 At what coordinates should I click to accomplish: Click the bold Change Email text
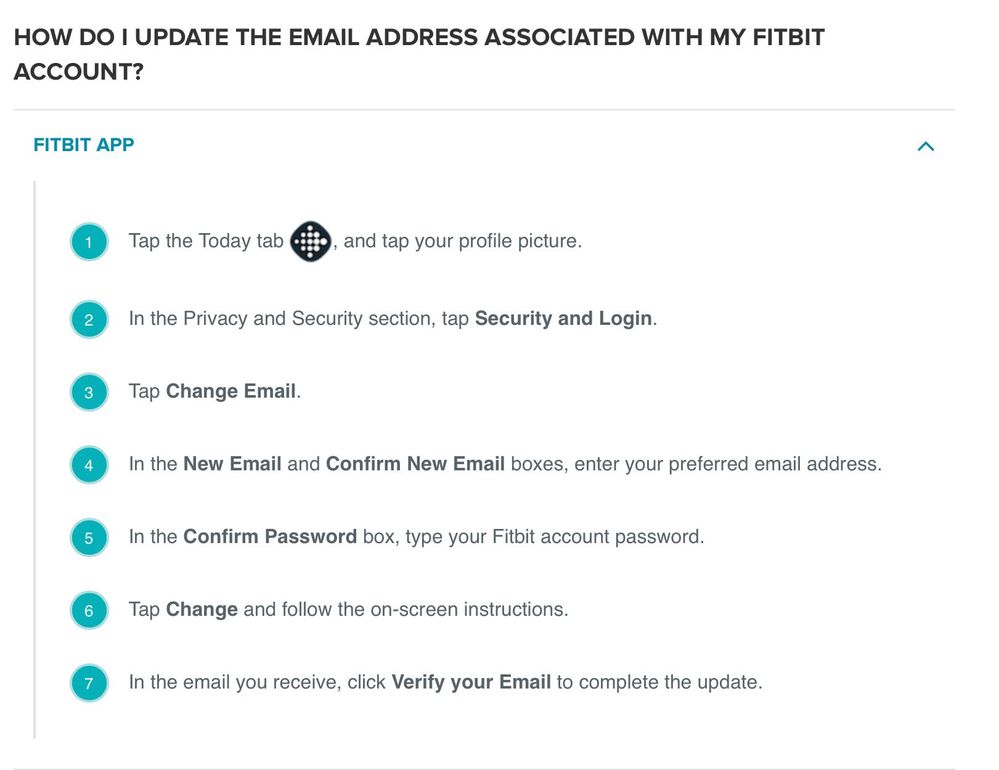pyautogui.click(x=231, y=391)
